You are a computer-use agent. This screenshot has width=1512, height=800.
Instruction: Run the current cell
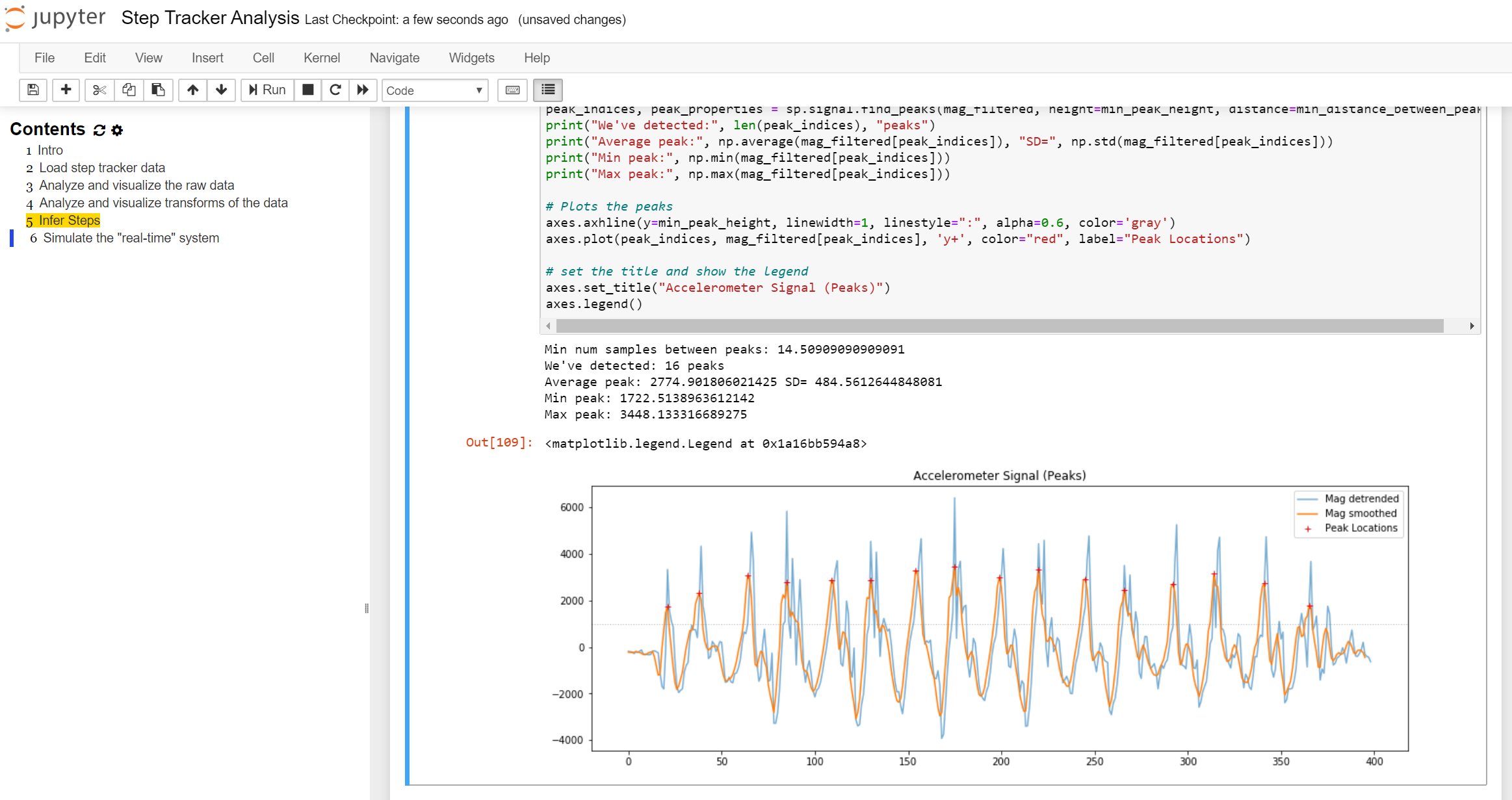pos(267,90)
